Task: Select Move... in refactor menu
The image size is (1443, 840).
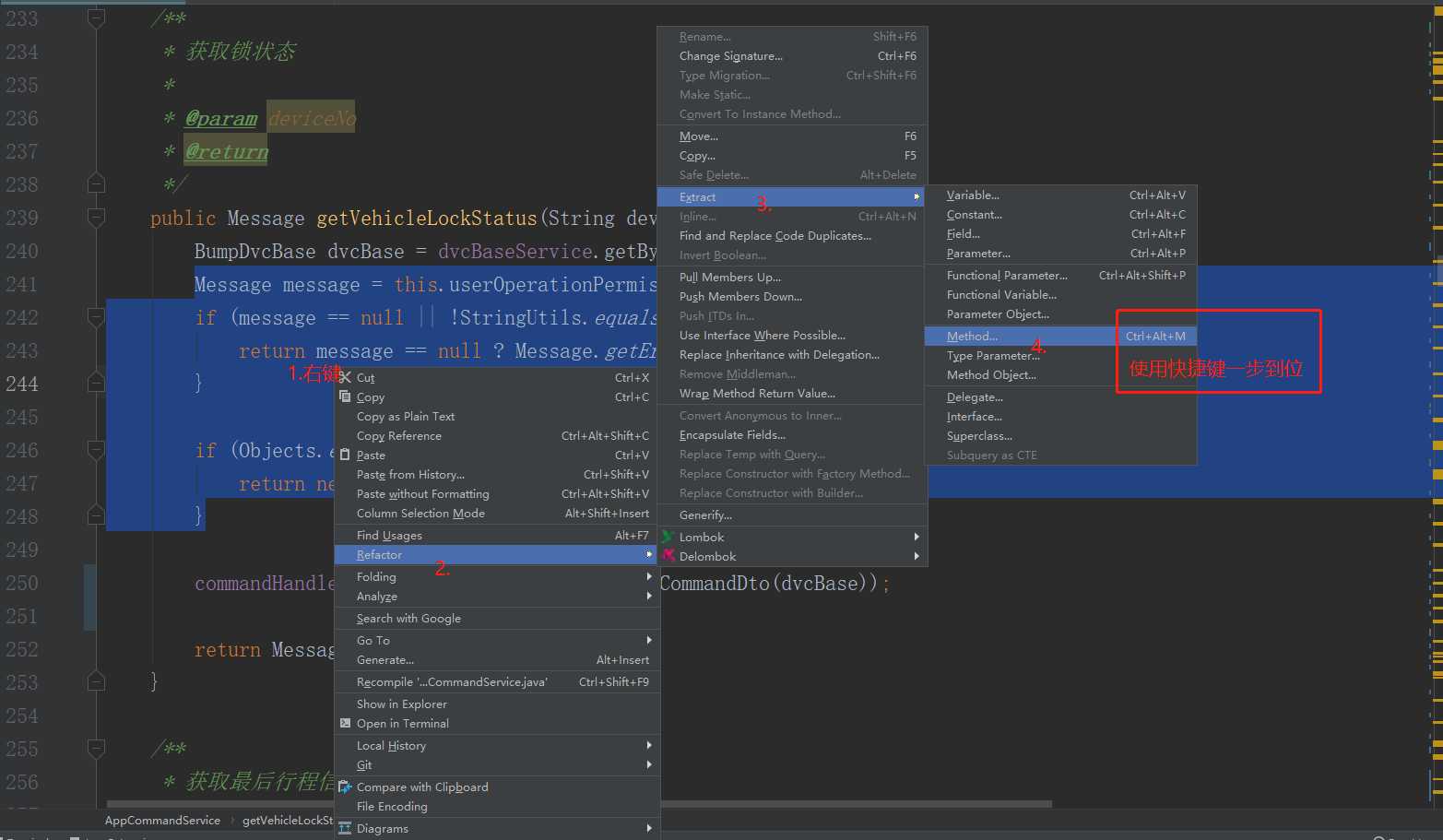Action: click(792, 136)
